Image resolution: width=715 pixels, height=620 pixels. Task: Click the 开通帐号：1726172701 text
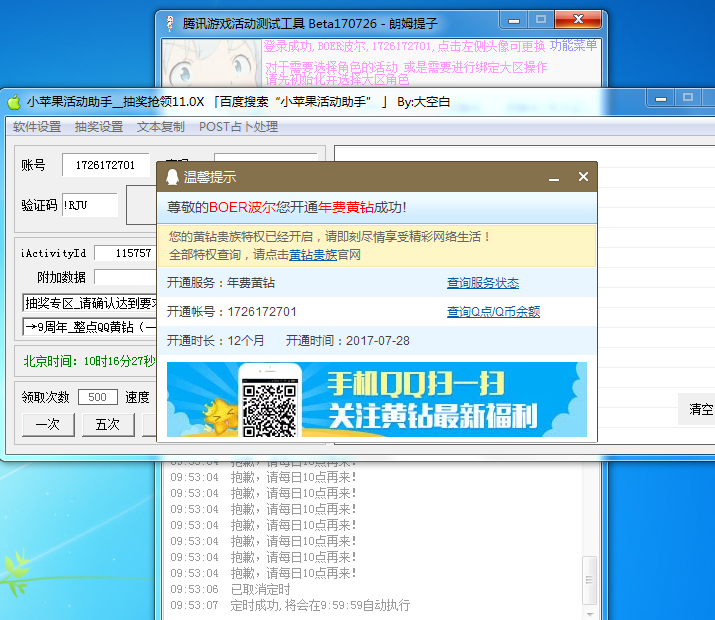point(232,312)
